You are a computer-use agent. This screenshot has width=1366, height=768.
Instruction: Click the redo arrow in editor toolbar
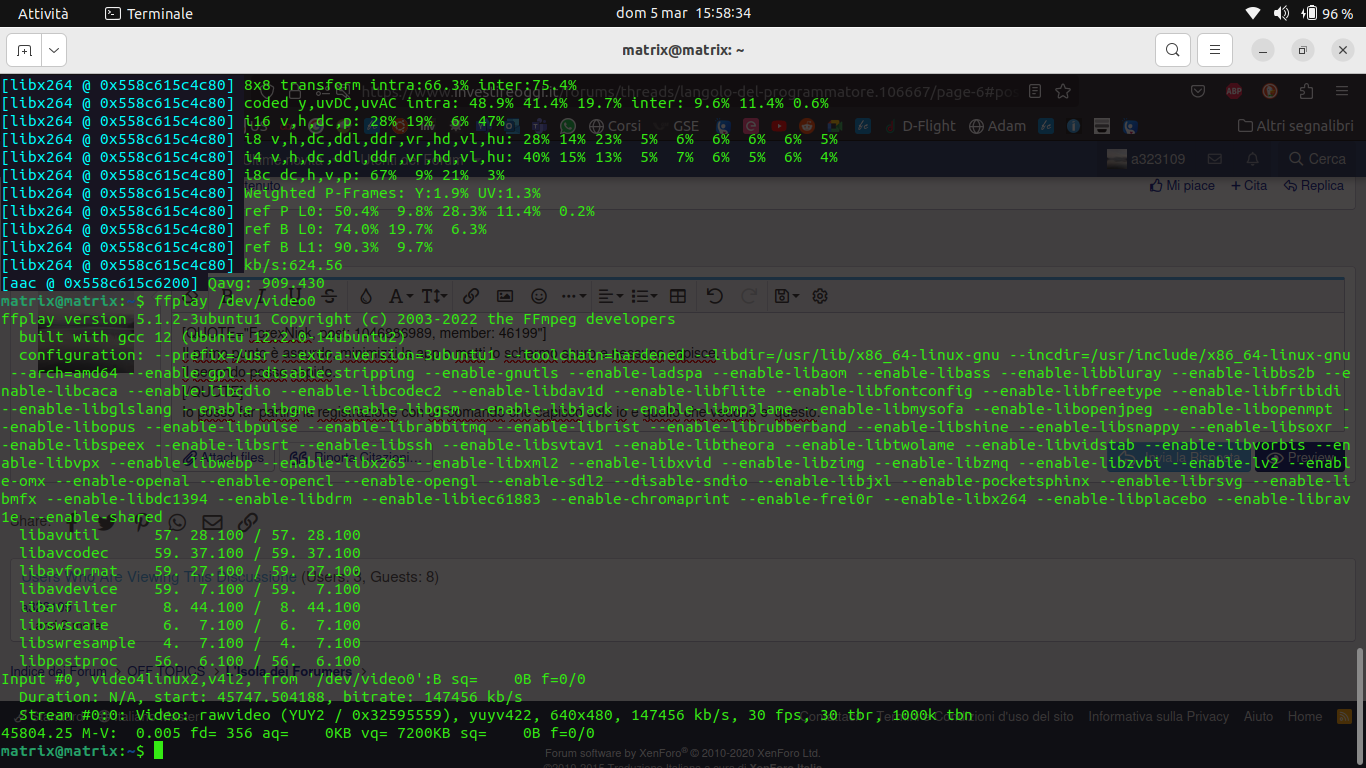click(749, 296)
